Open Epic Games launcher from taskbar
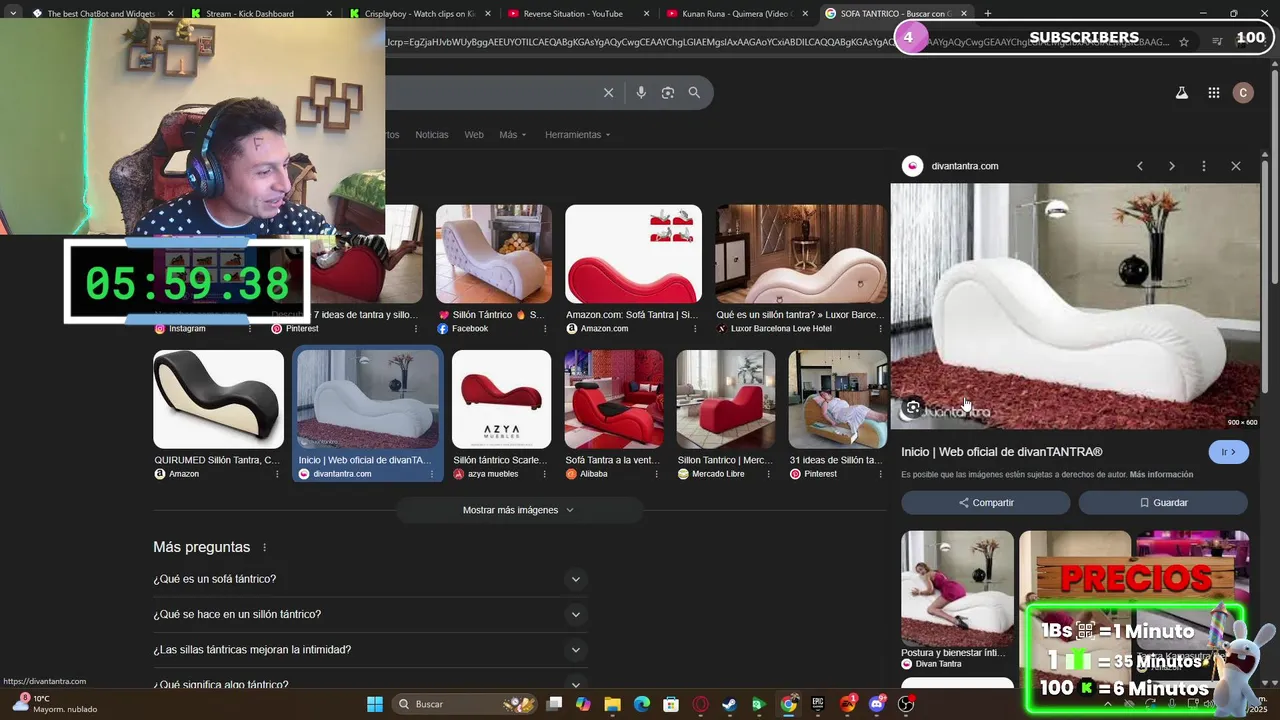The width and height of the screenshot is (1280, 720). (x=817, y=704)
